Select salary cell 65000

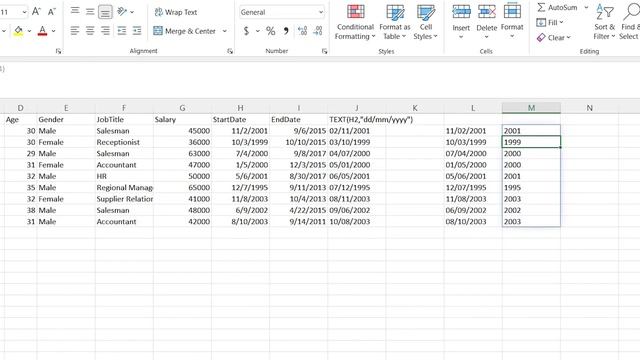pos(182,188)
